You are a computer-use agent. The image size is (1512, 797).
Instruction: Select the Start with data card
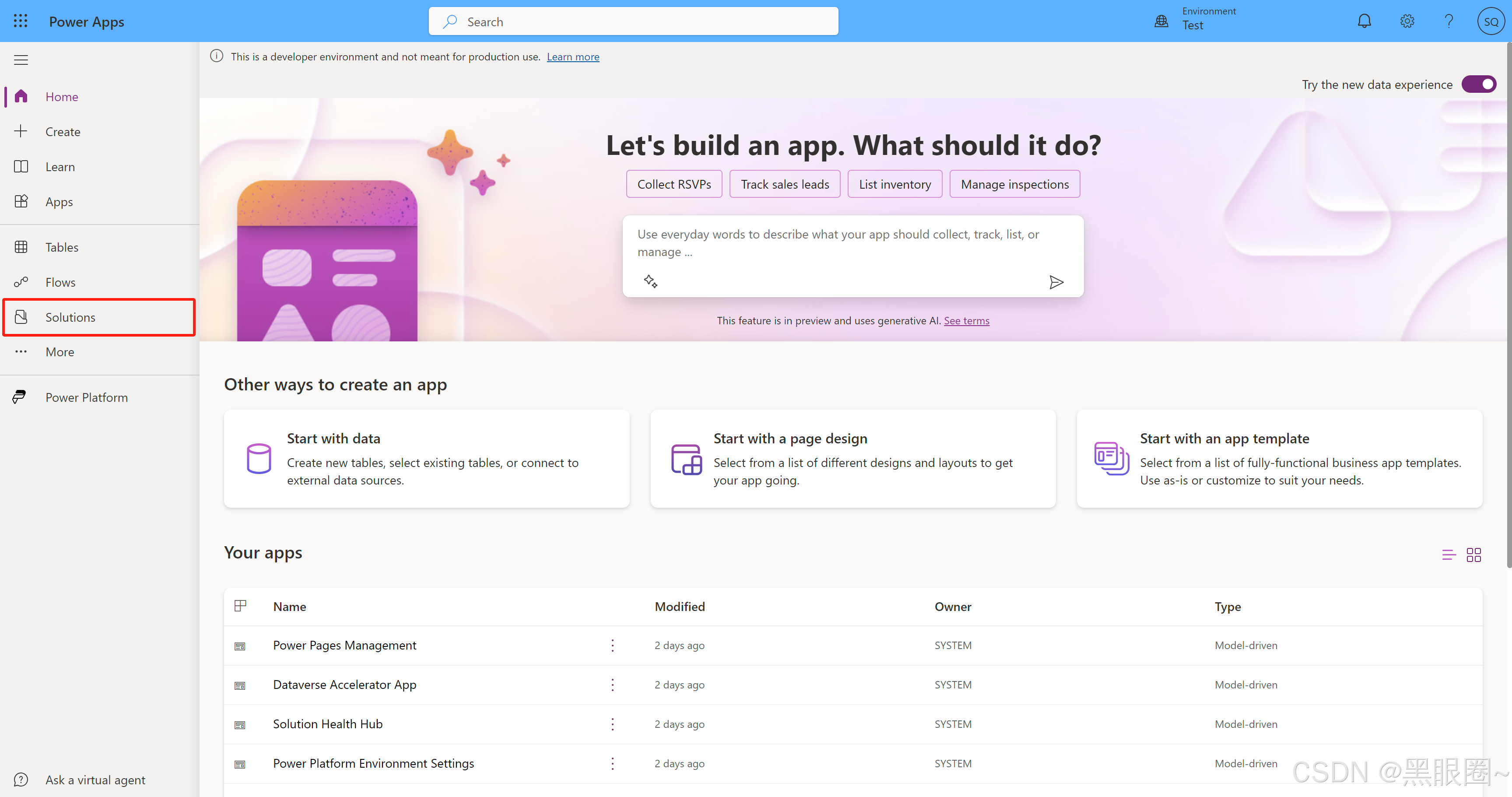tap(427, 459)
